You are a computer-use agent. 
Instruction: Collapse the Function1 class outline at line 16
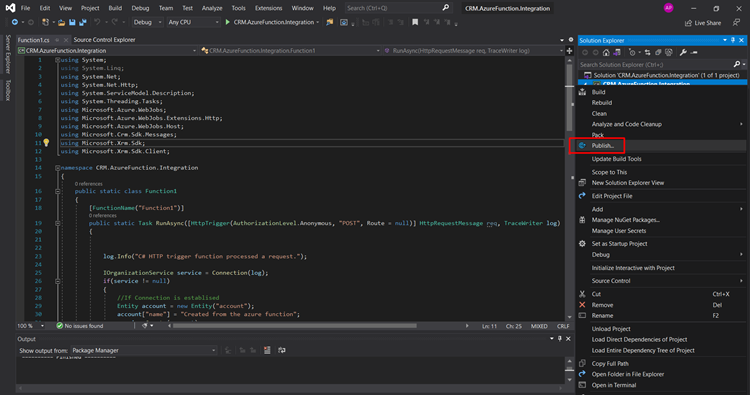(x=57, y=191)
